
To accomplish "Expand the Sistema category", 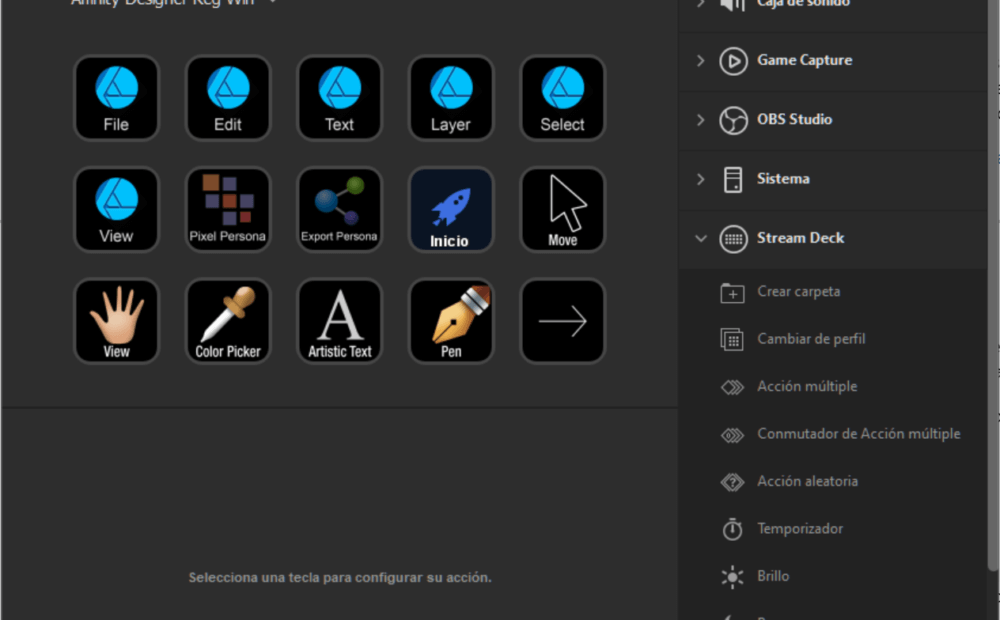I will click(x=700, y=179).
